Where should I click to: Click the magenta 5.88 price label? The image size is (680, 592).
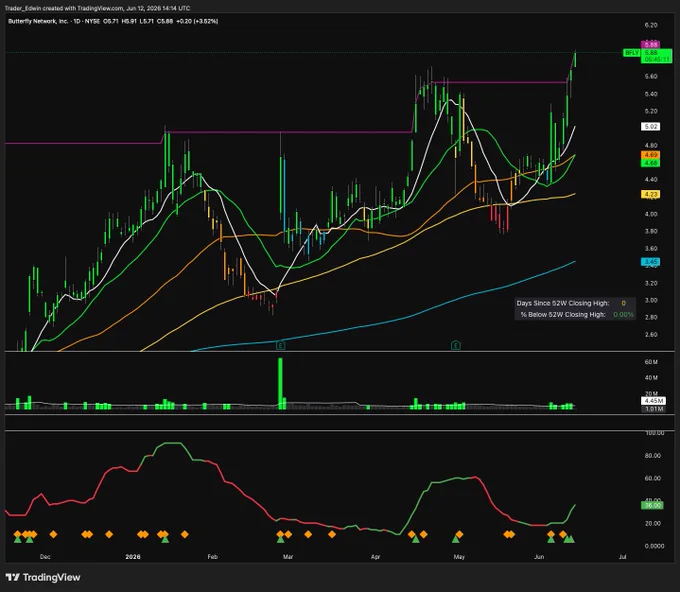coord(650,44)
